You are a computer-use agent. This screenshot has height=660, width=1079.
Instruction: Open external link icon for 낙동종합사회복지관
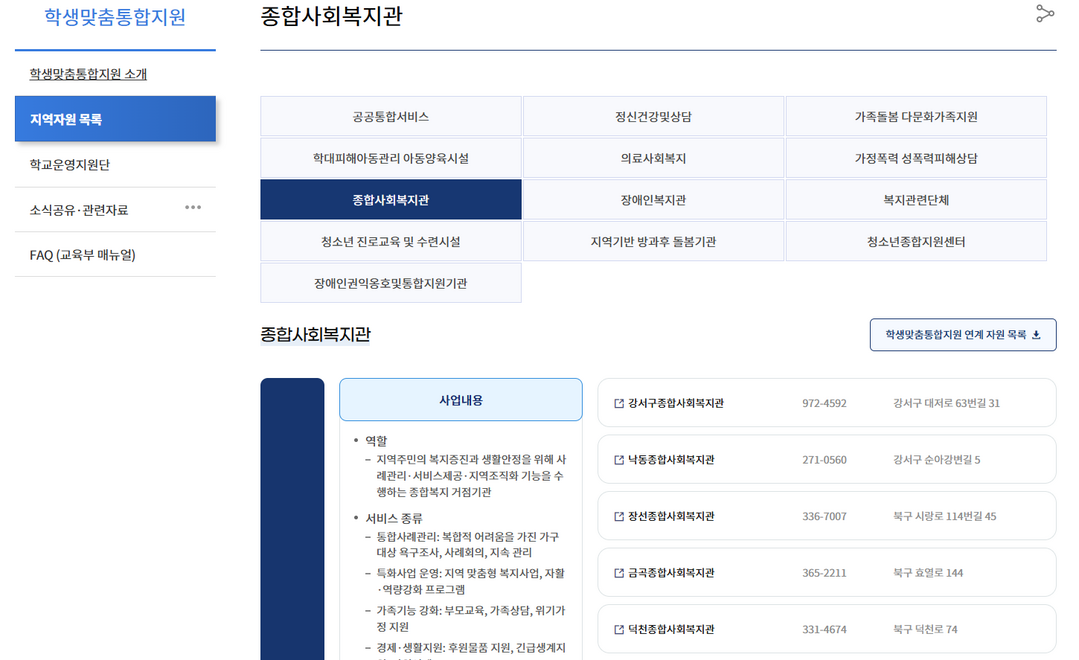618,460
